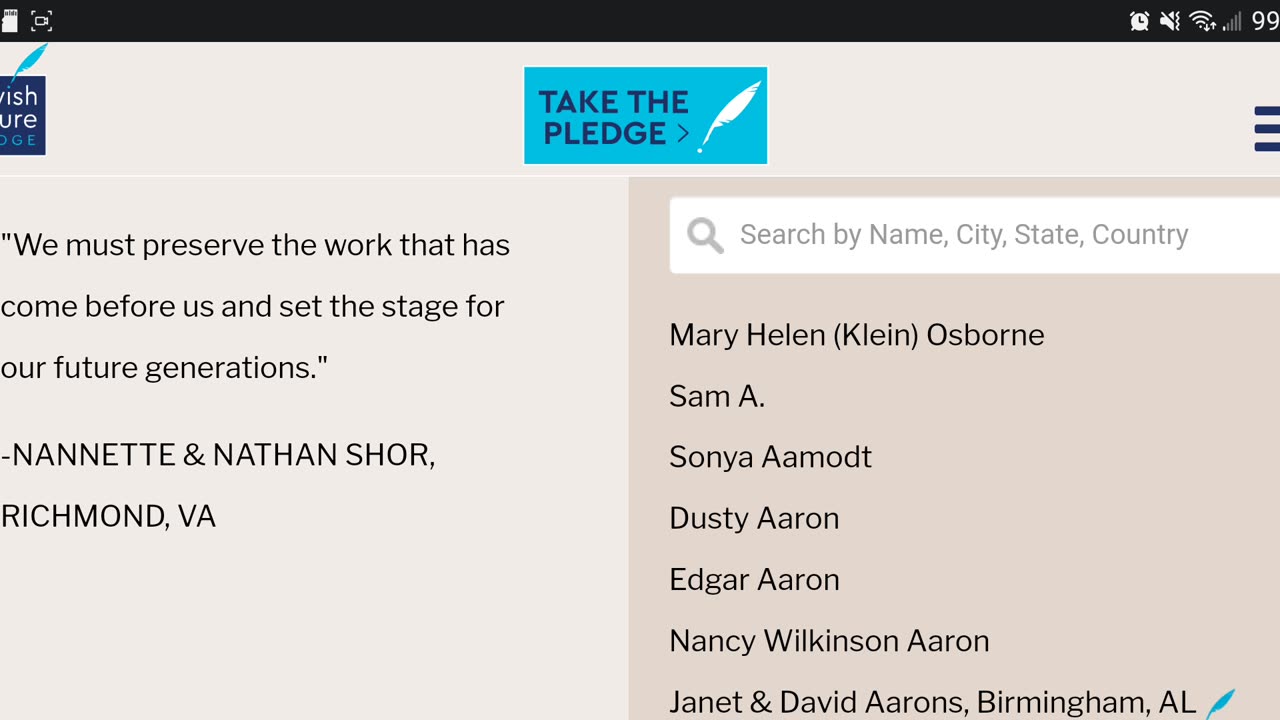The image size is (1280, 720).
Task: Tap the SD card notification icon
Action: (x=9, y=21)
